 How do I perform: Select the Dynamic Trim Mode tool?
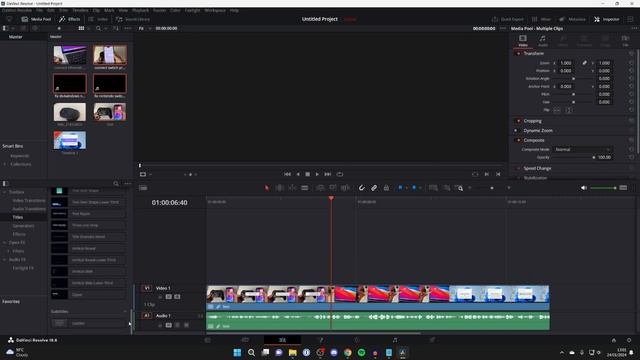[292, 188]
